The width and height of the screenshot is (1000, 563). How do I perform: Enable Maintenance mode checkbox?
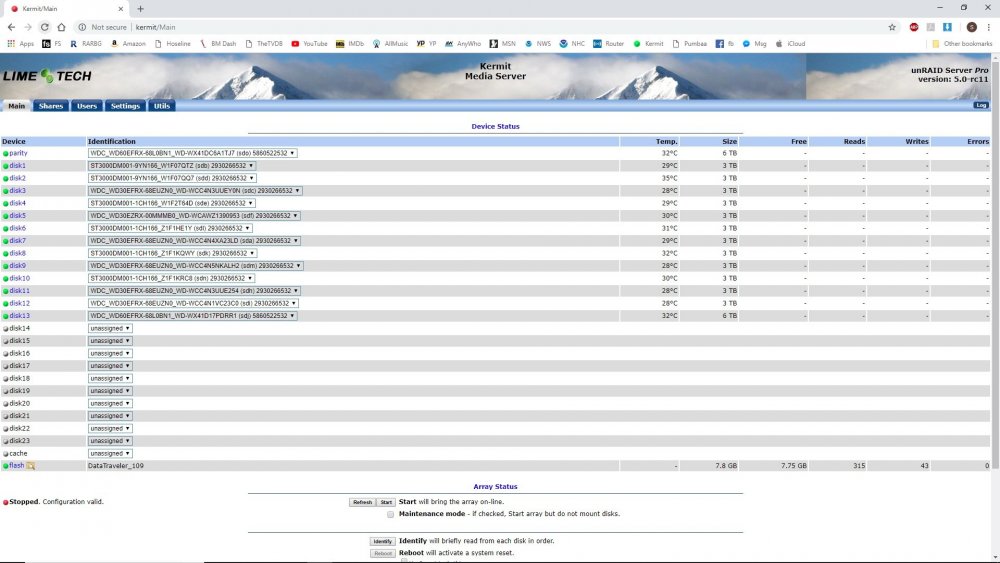point(390,515)
